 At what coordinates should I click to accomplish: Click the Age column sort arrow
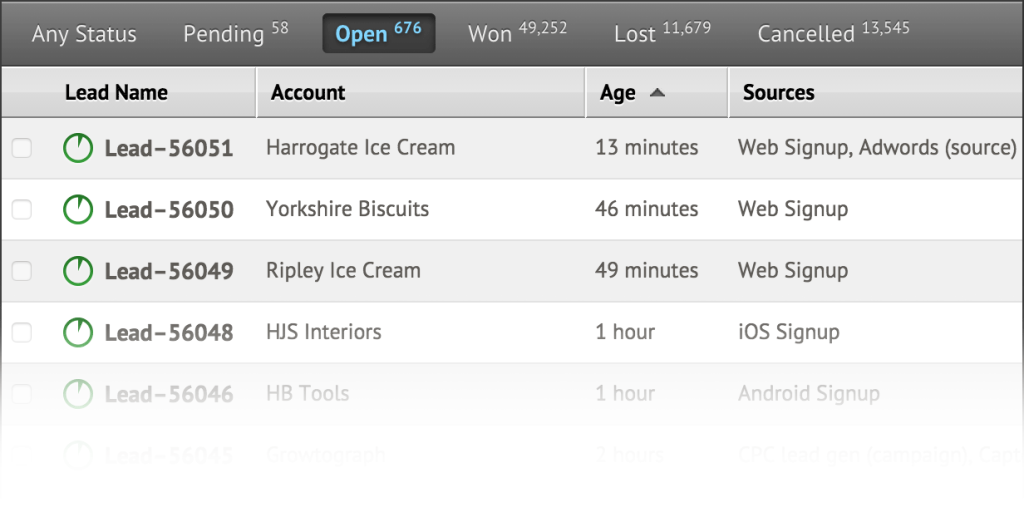pos(657,93)
